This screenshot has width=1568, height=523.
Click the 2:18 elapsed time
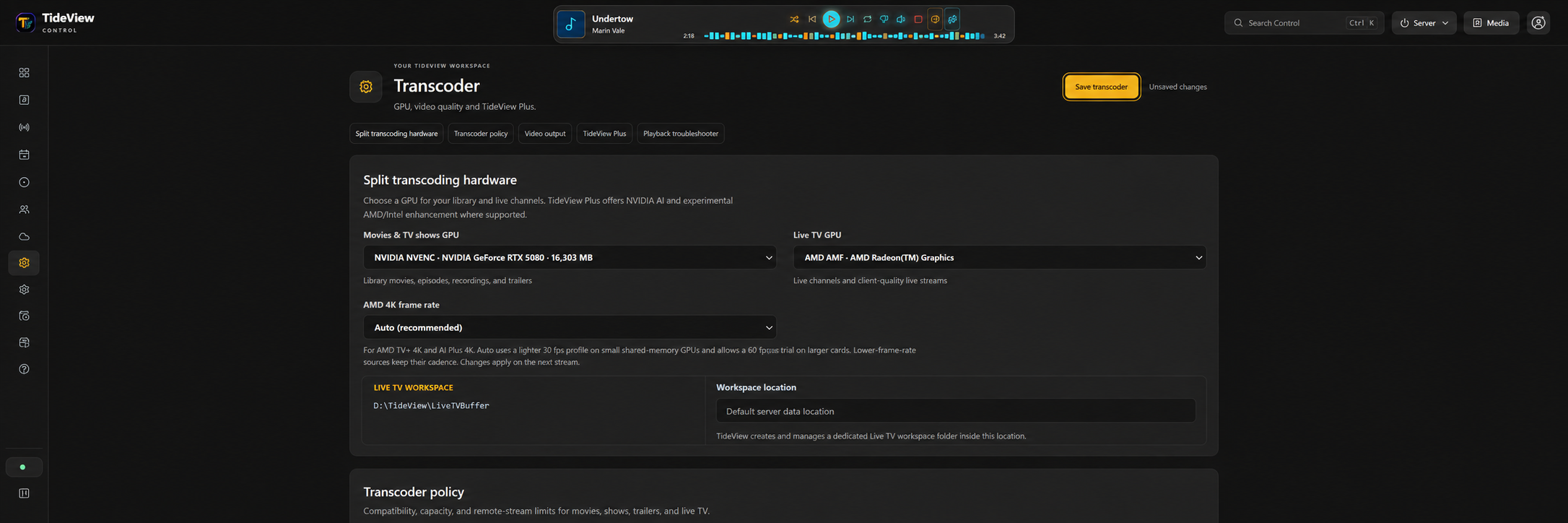click(x=689, y=35)
